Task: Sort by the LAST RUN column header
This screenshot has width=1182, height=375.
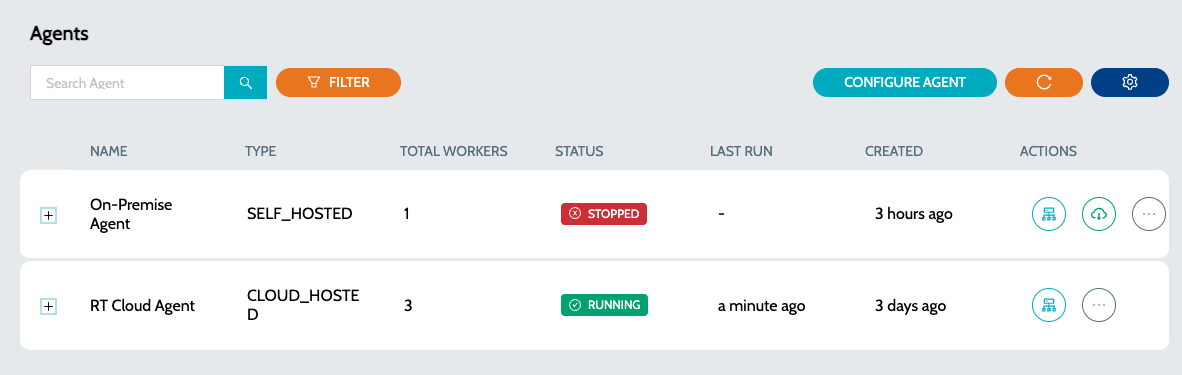Action: click(x=741, y=151)
